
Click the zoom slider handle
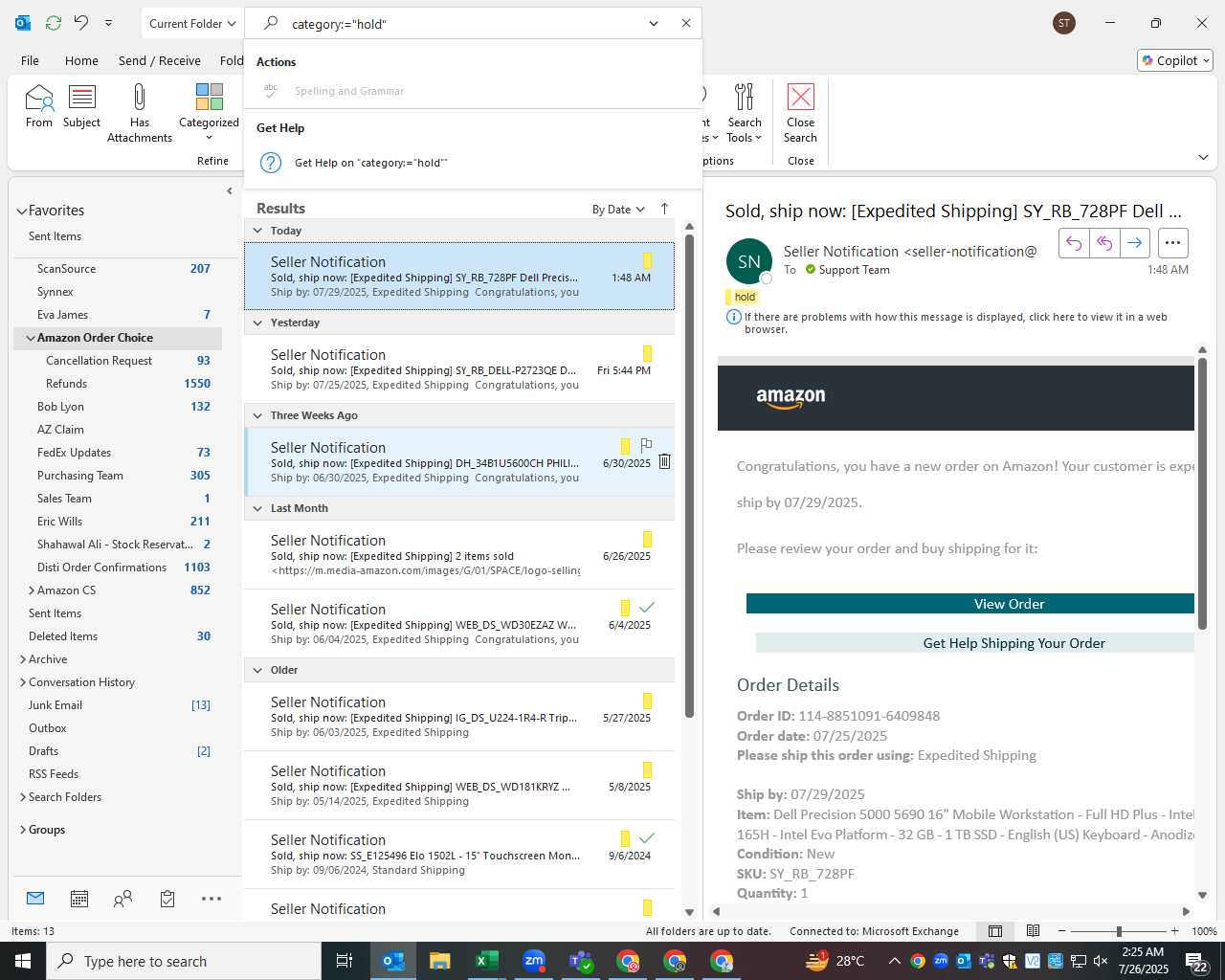[1118, 931]
